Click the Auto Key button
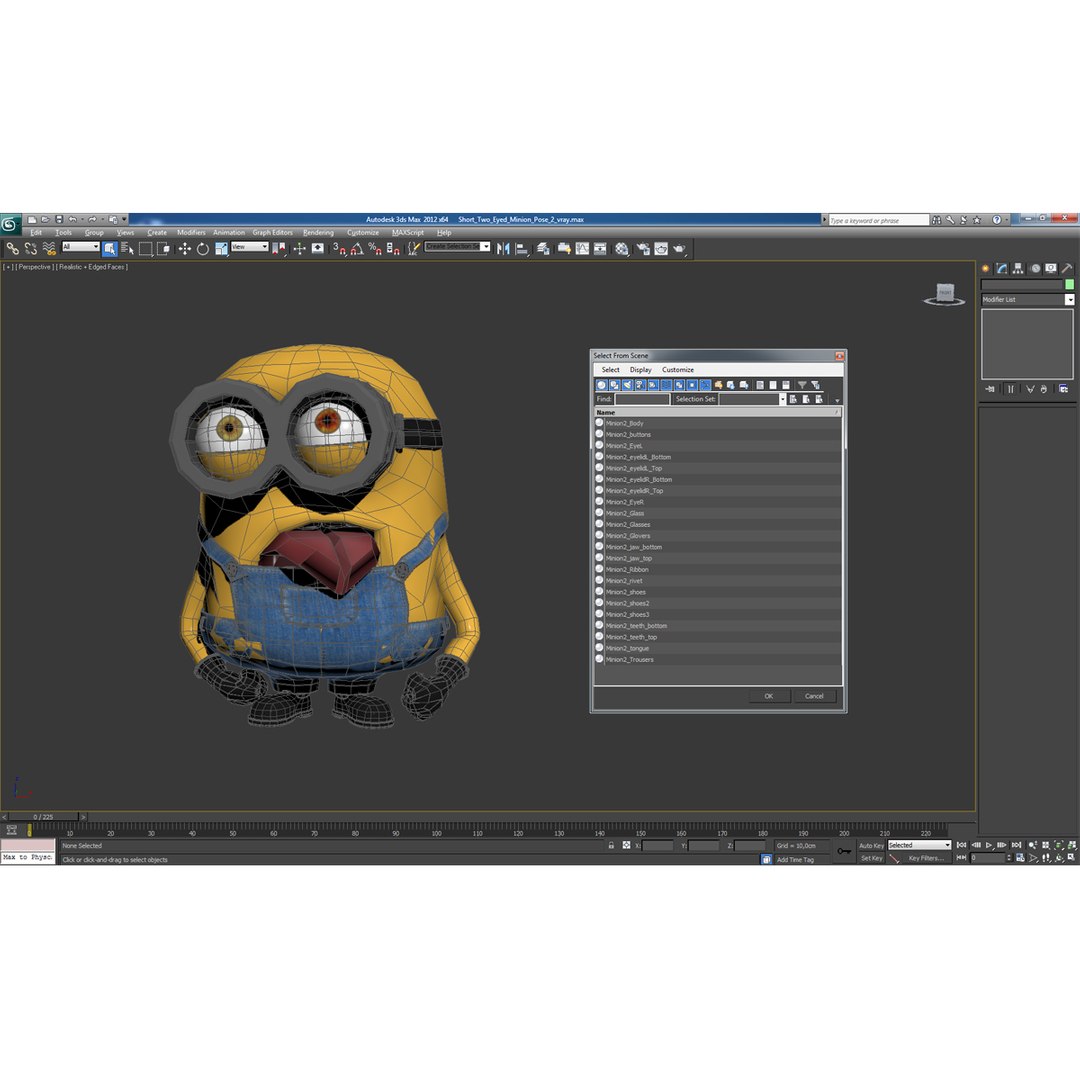Screen dimensions: 1080x1080 [871, 845]
